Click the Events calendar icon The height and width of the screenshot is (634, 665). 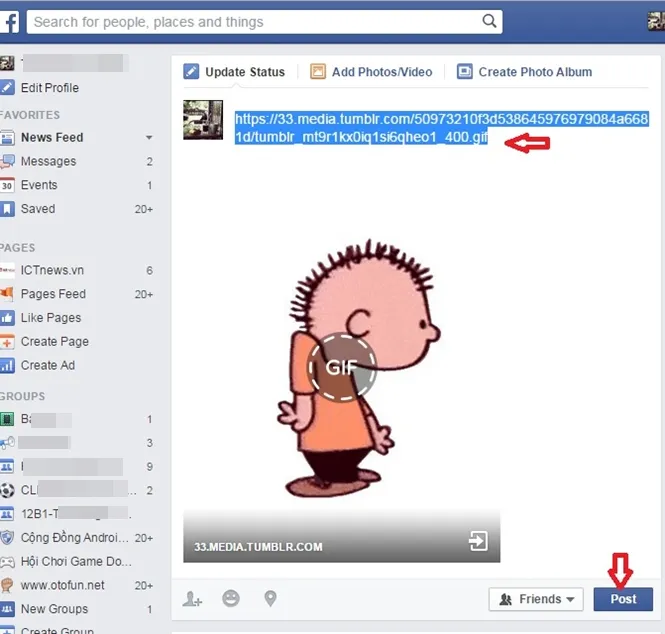(7, 185)
